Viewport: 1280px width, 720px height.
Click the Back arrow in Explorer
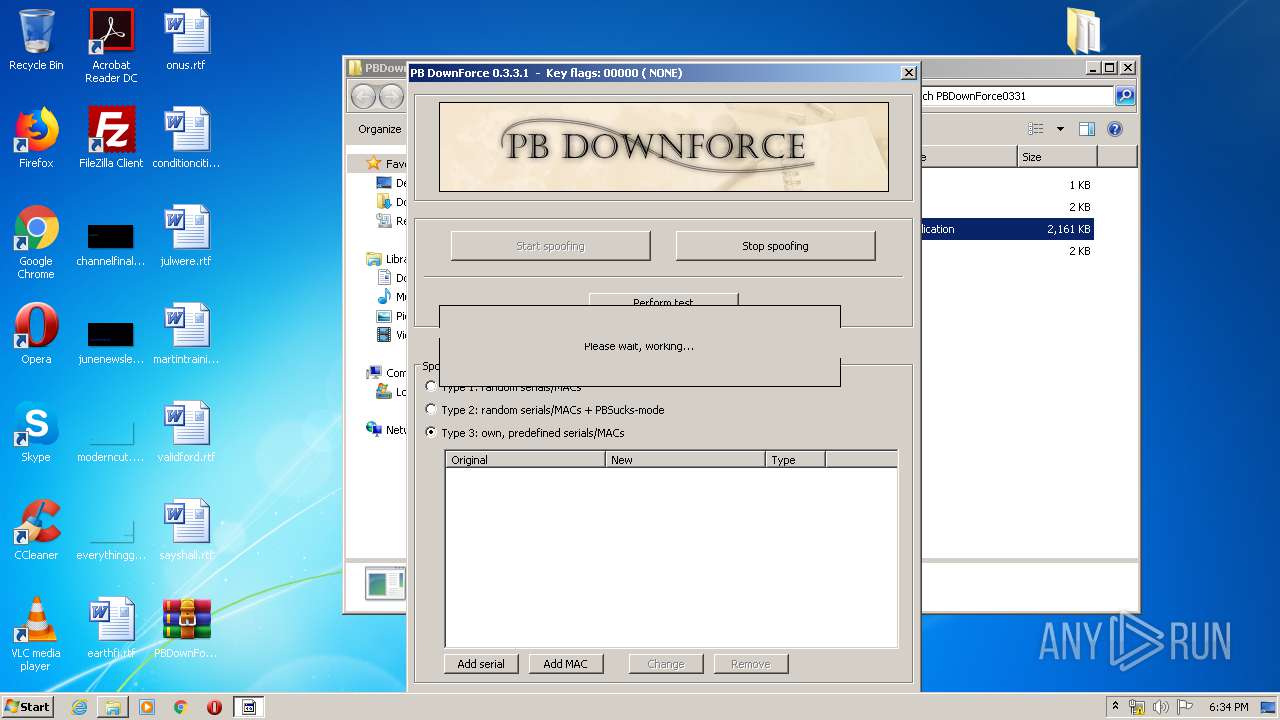click(363, 96)
